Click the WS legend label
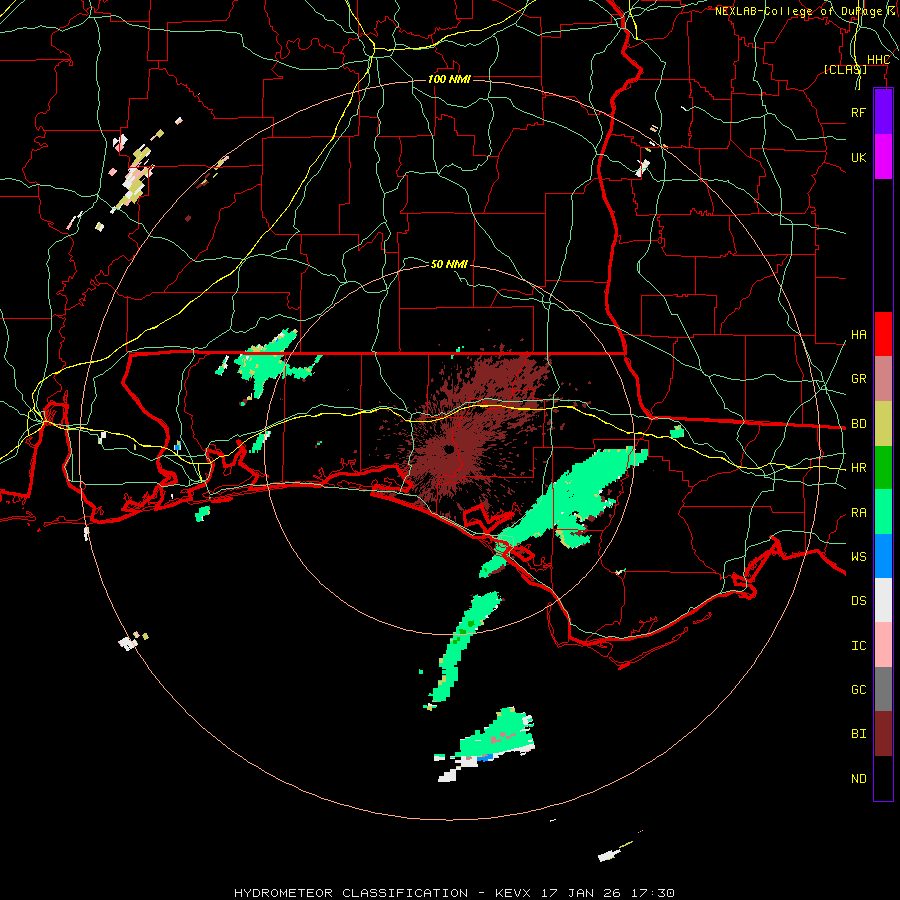900x900 pixels. click(x=858, y=557)
